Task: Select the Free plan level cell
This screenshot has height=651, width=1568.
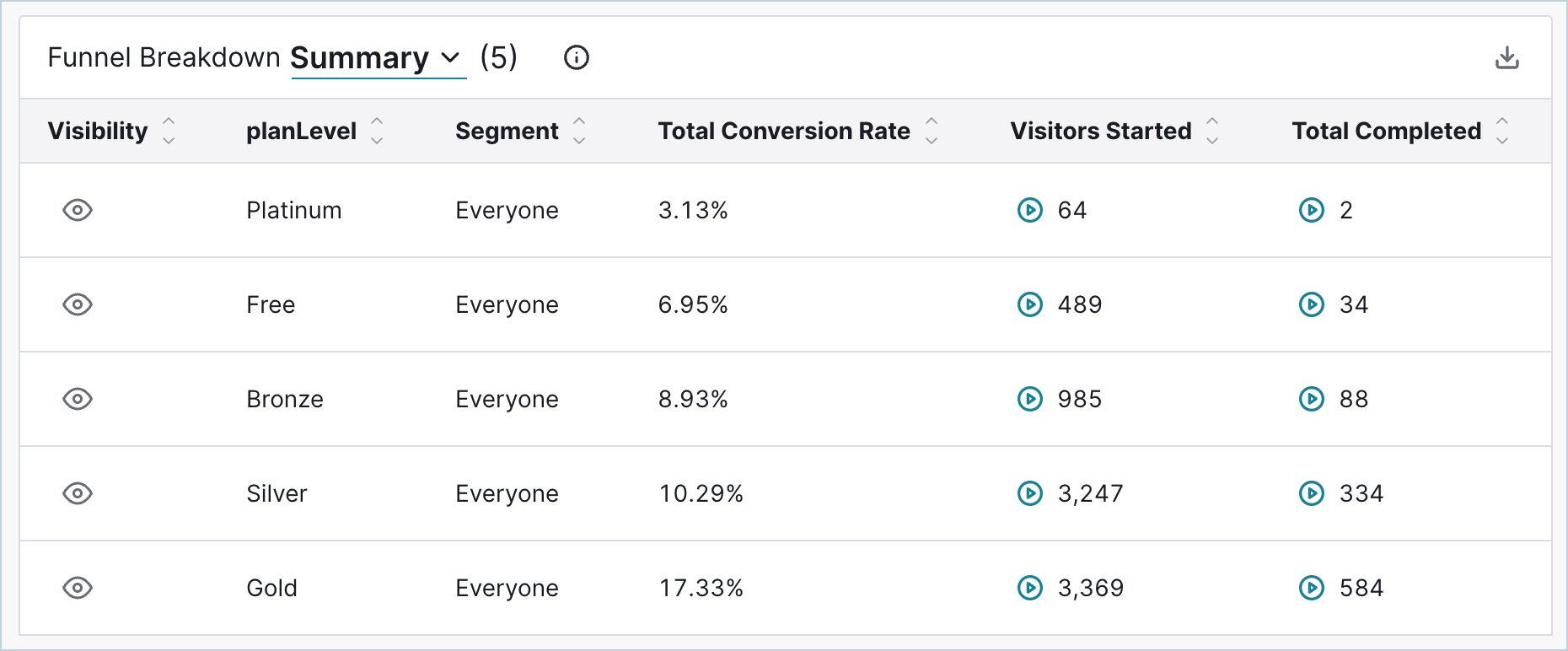Action: [x=271, y=304]
